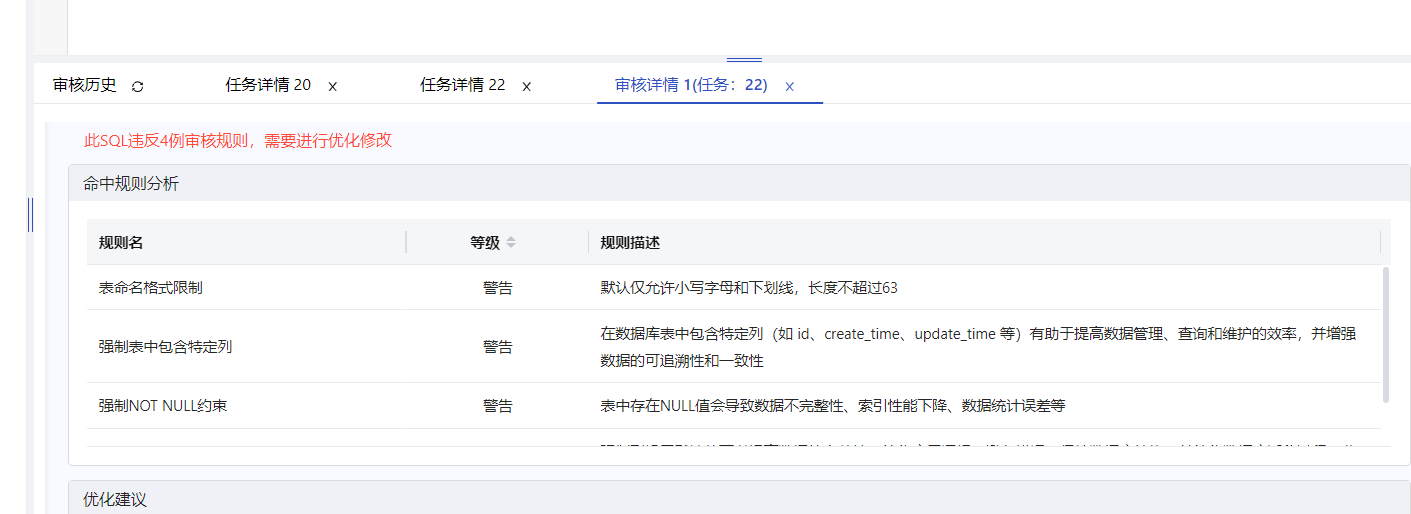Select rule 强制表中包含特定列
The height and width of the screenshot is (514, 1411).
(166, 347)
